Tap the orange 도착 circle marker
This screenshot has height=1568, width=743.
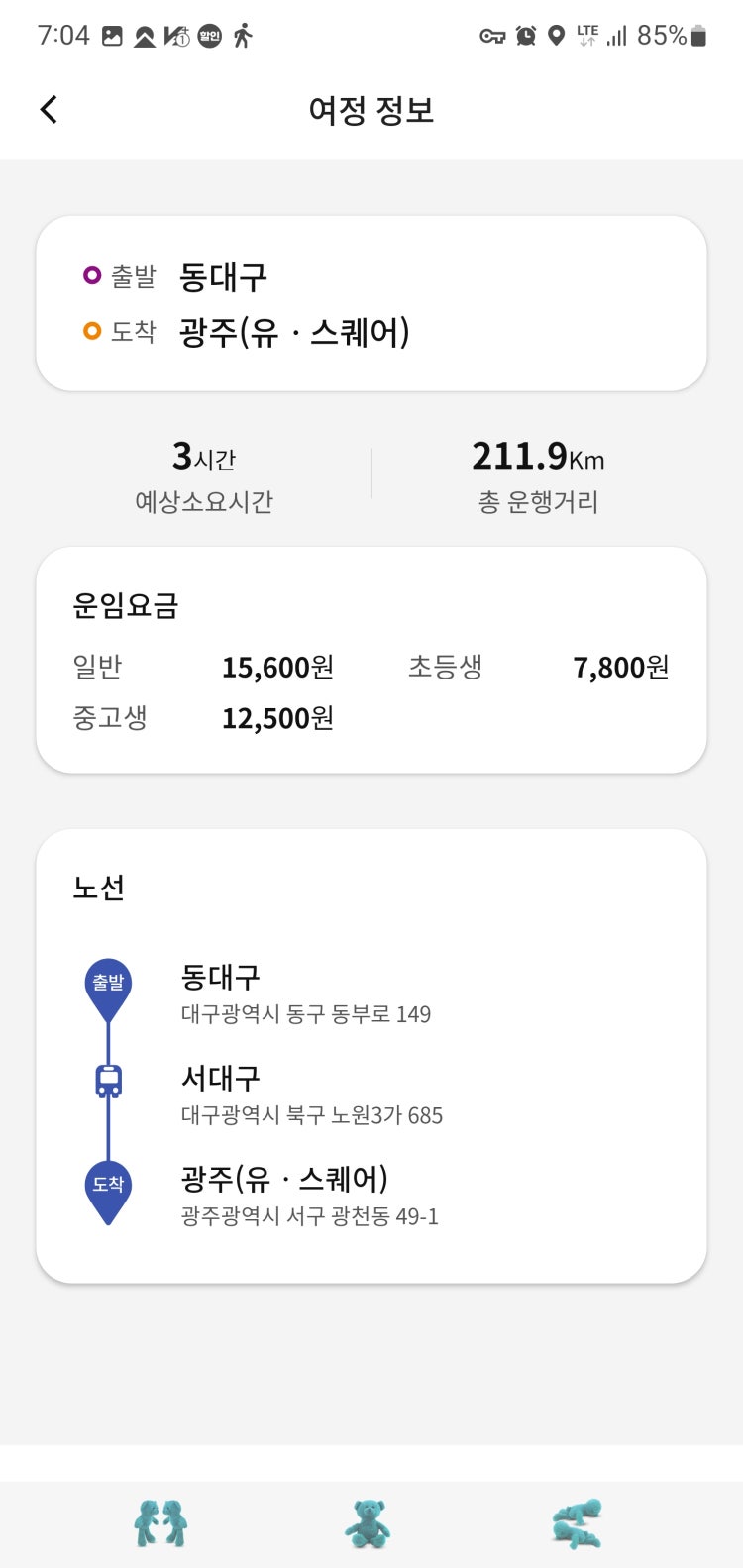click(92, 331)
